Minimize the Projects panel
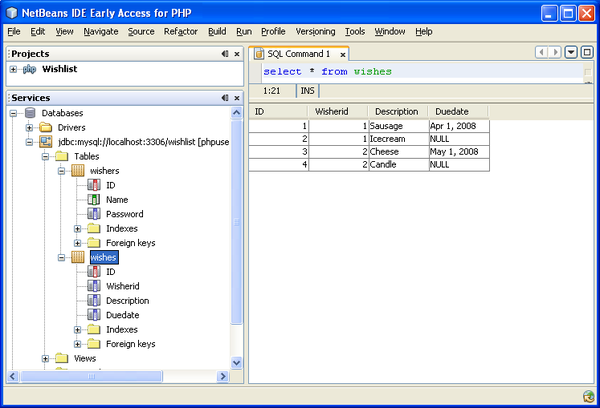 pyautogui.click(x=225, y=54)
